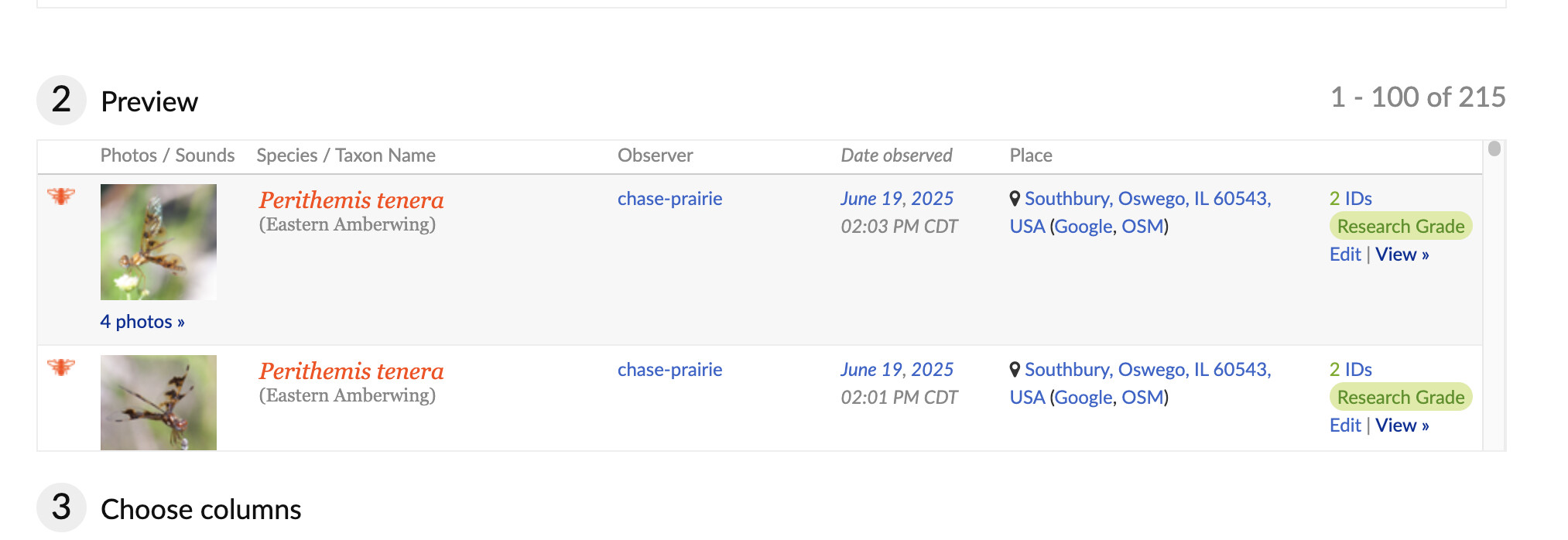Open second Perithemis tenera taxon link
1568x540 pixels.
[351, 371]
